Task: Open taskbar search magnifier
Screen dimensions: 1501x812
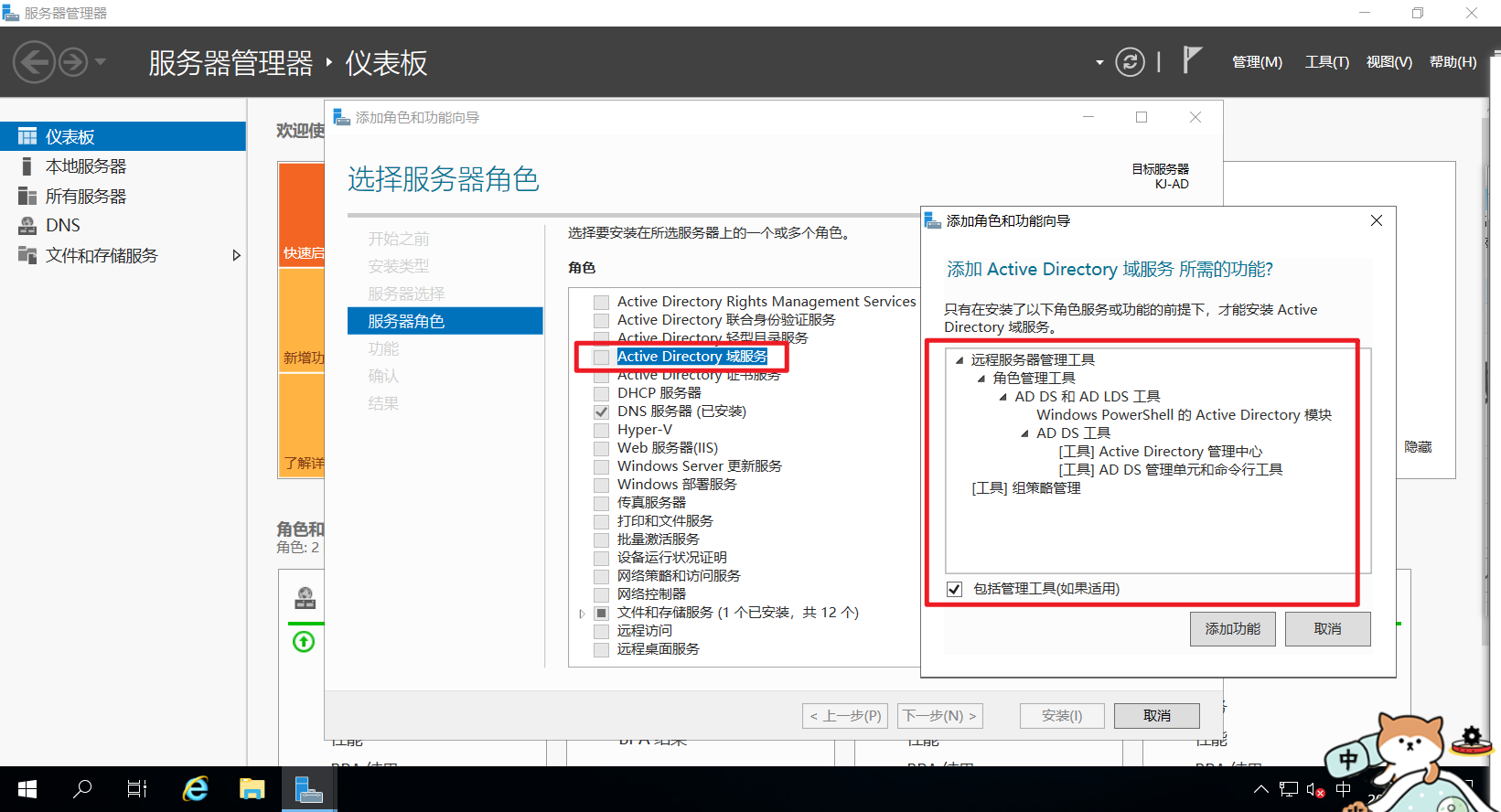Action: 82,789
